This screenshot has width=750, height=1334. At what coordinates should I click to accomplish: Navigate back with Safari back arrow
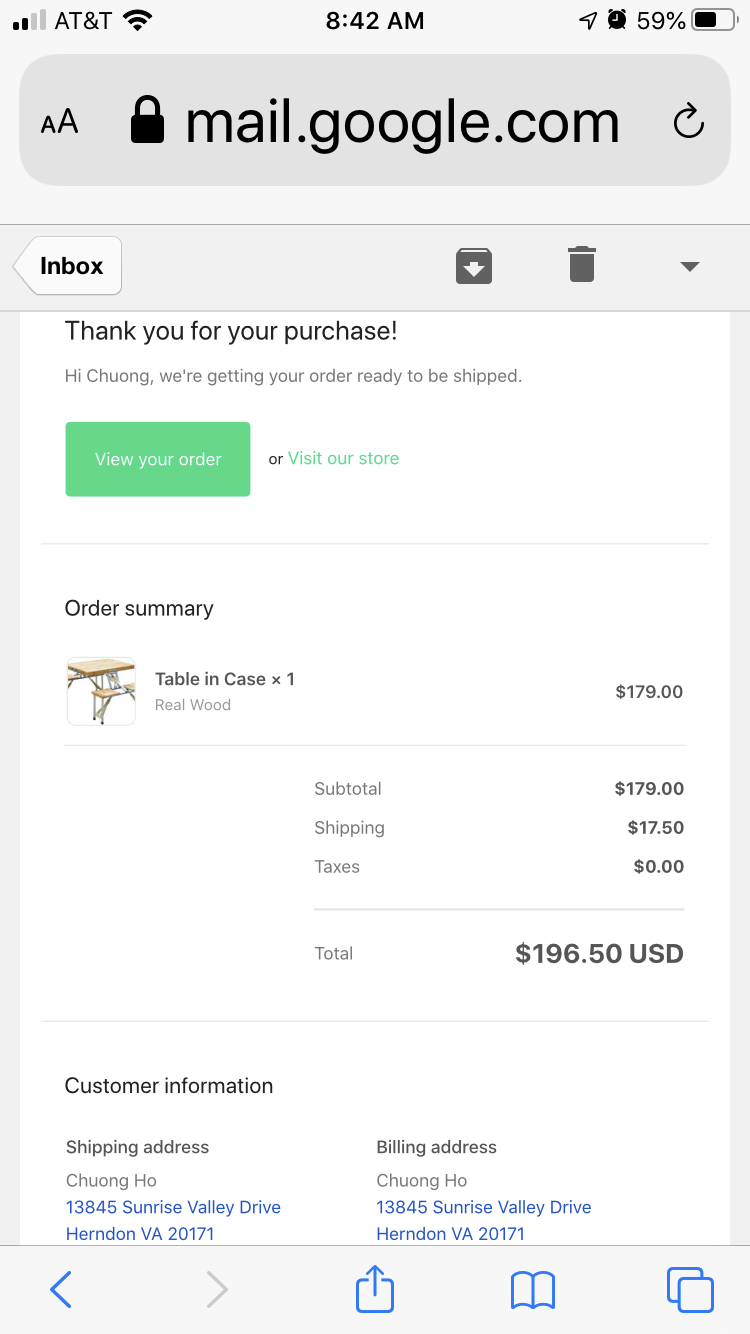[61, 1289]
